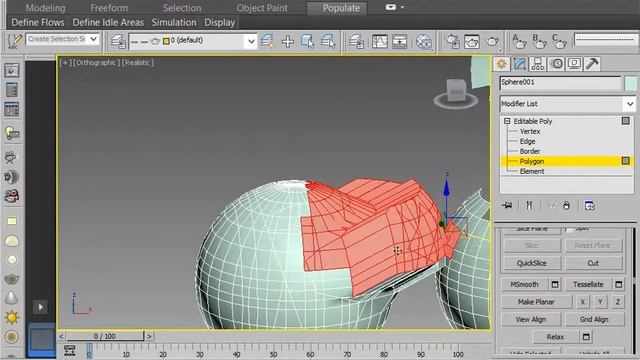The image size is (640, 360).
Task: Switch to the Utilities hammer panel icon
Action: tap(592, 64)
